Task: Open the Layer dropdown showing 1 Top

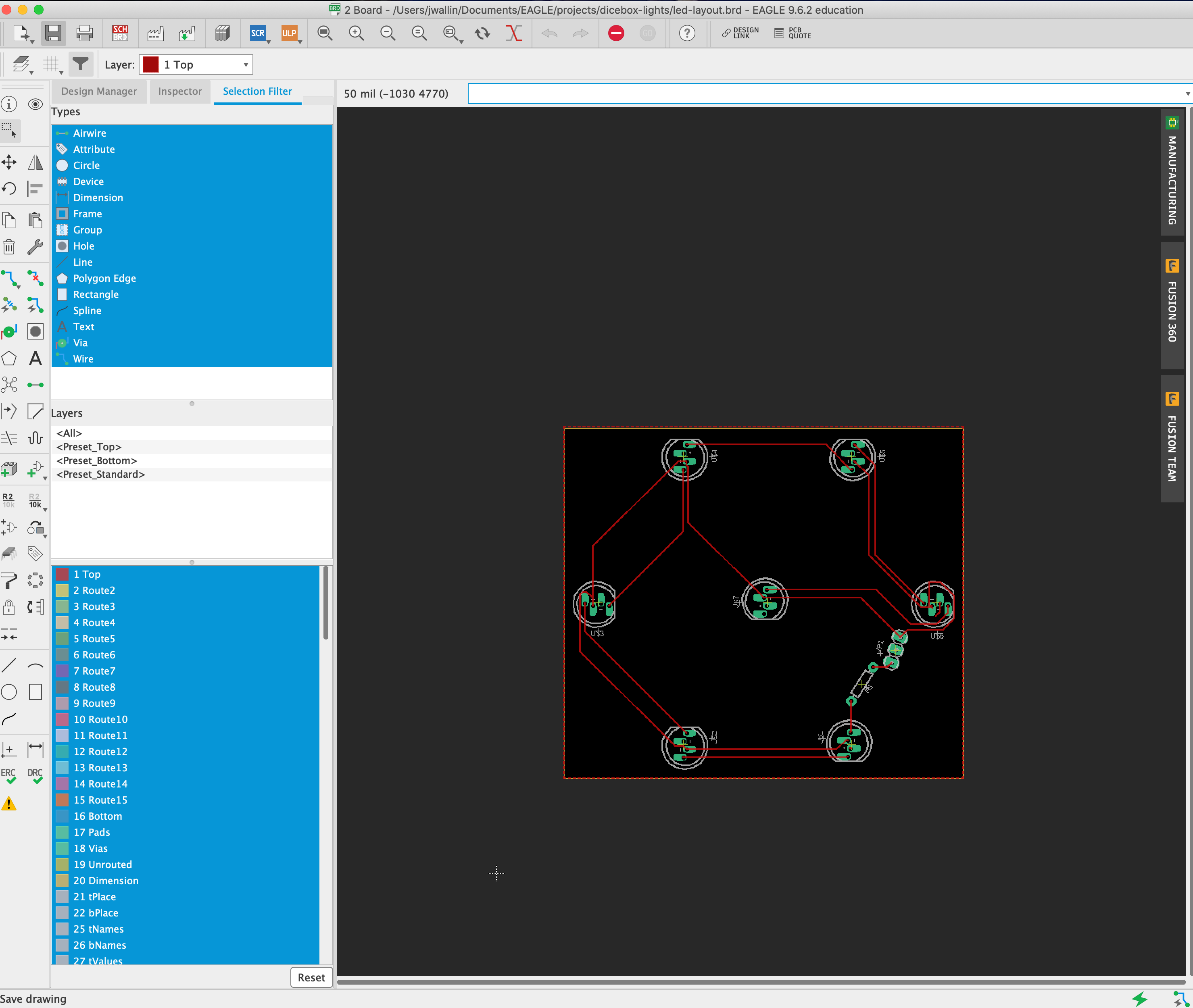Action: click(196, 65)
